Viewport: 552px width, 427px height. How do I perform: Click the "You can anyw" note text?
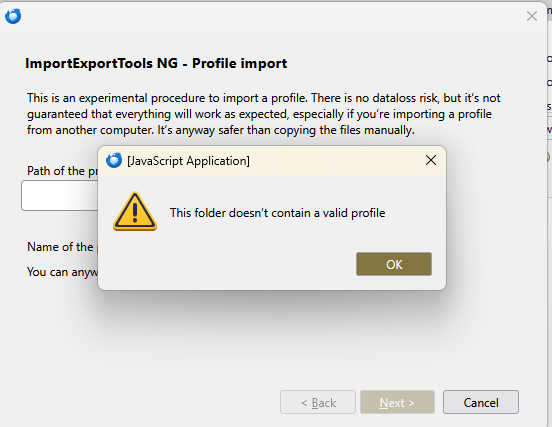(63, 272)
